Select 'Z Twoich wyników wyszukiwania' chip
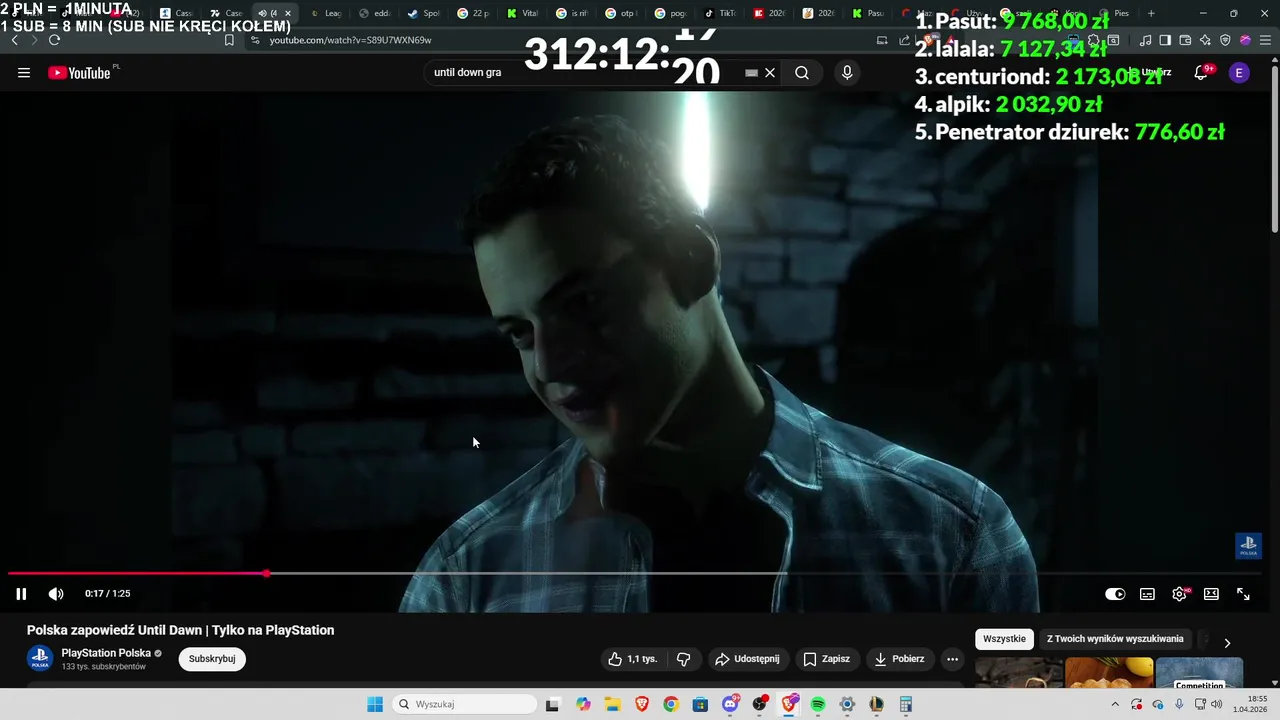 click(x=1115, y=639)
